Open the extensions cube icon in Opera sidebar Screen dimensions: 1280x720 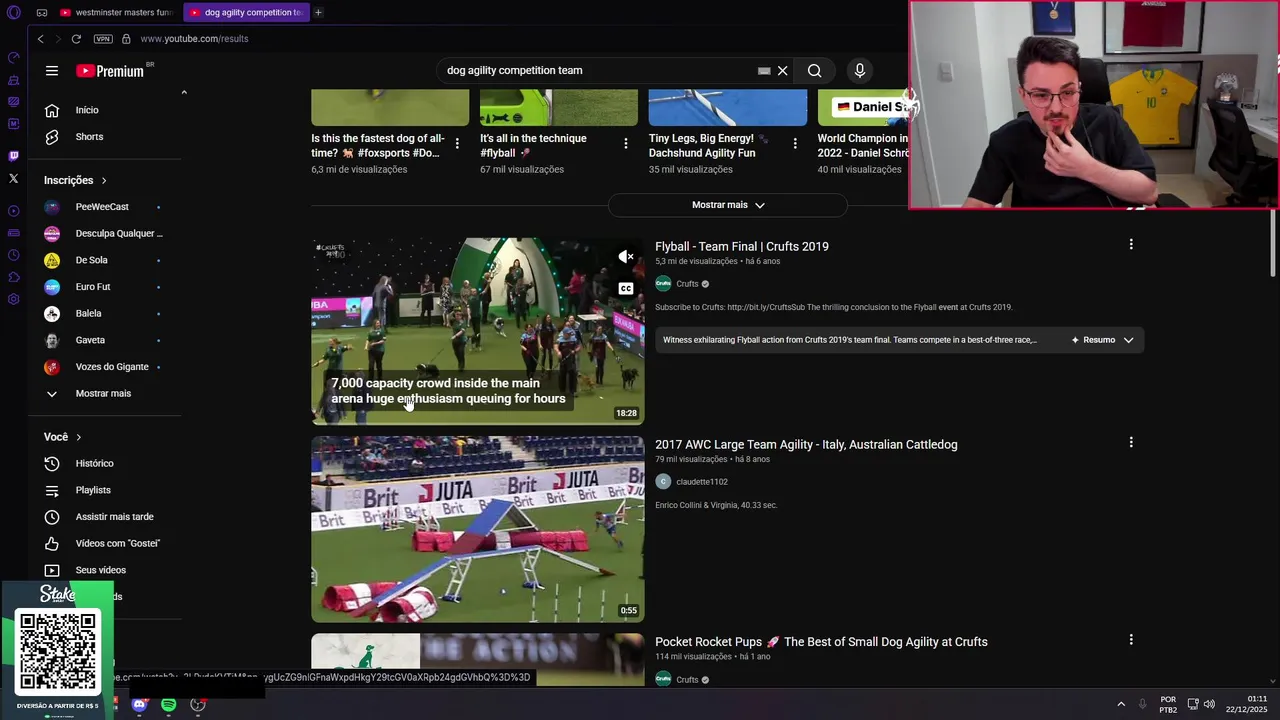(x=13, y=277)
